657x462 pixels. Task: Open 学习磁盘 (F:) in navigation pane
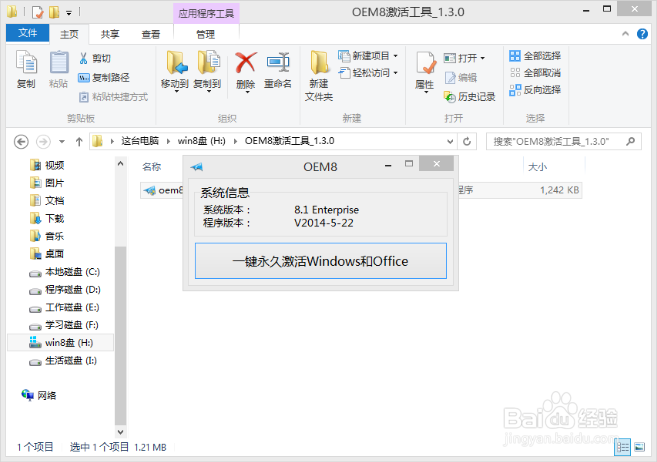coord(65,325)
